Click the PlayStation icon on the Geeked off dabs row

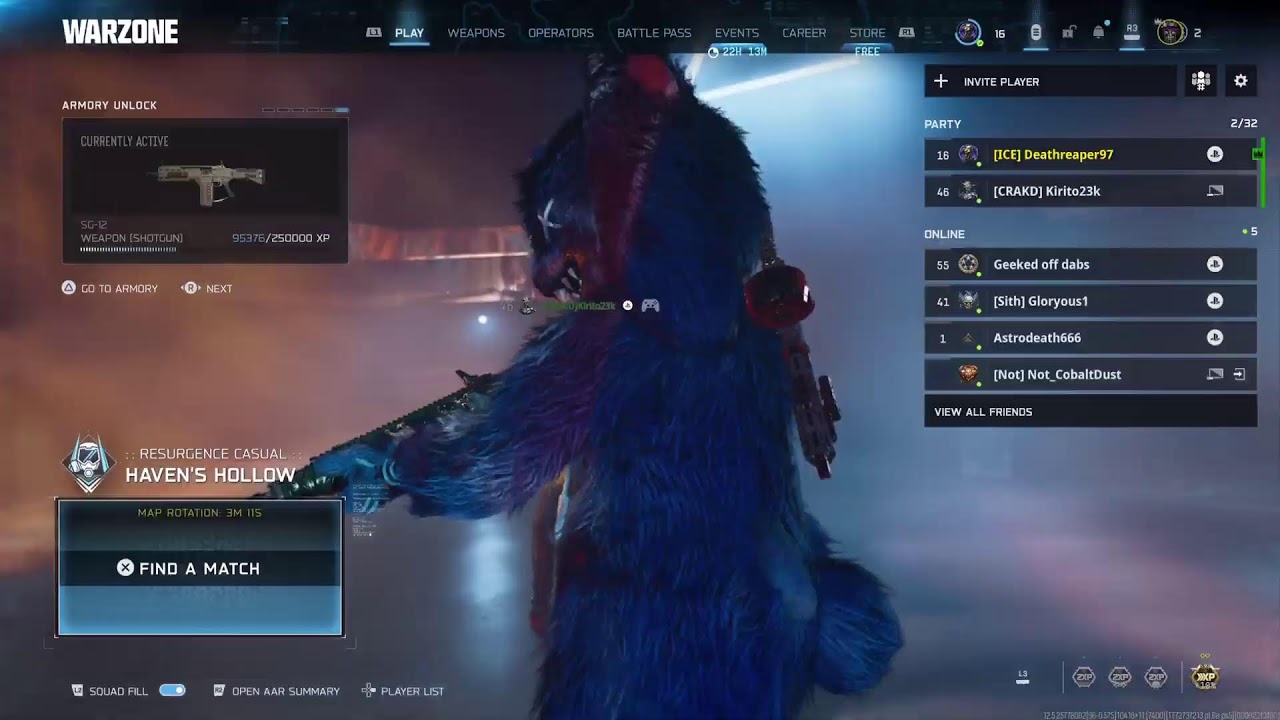[1215, 264]
